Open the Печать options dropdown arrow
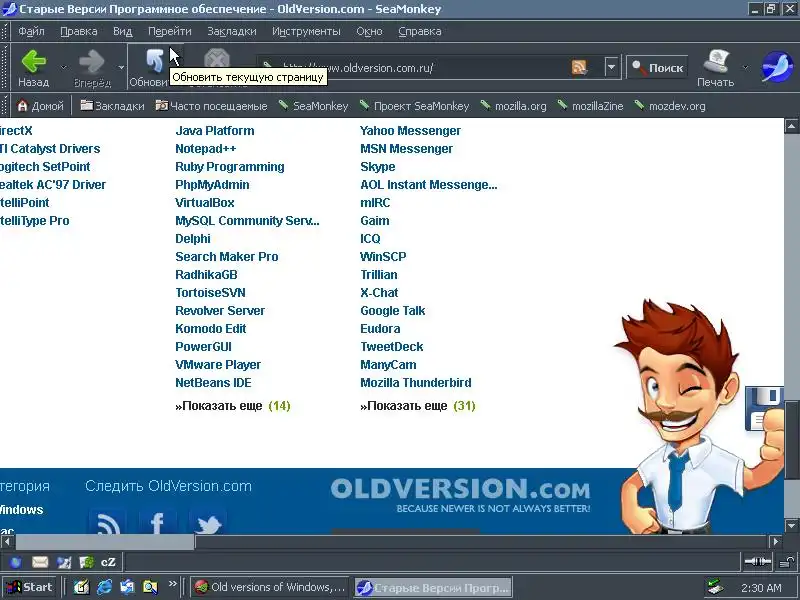 click(745, 67)
